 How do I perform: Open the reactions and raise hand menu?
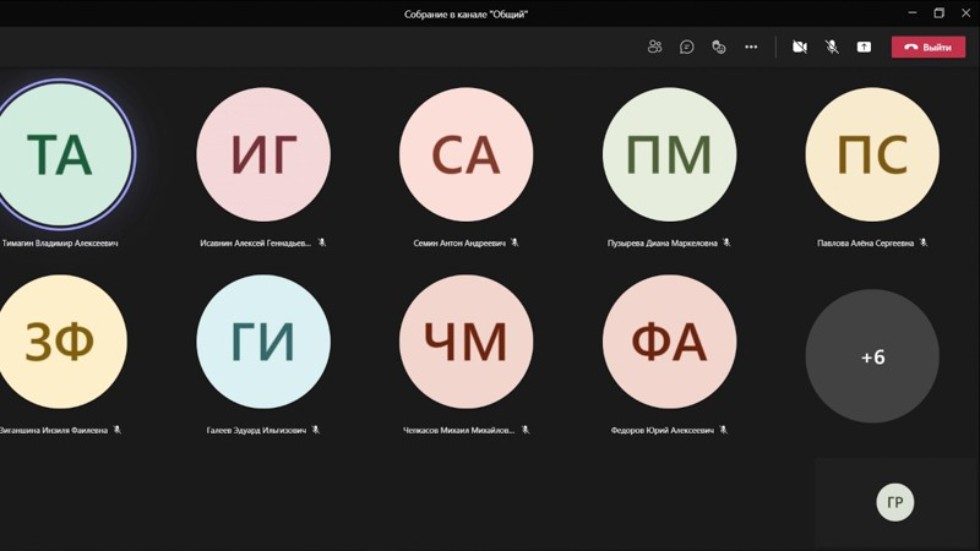pyautogui.click(x=719, y=47)
